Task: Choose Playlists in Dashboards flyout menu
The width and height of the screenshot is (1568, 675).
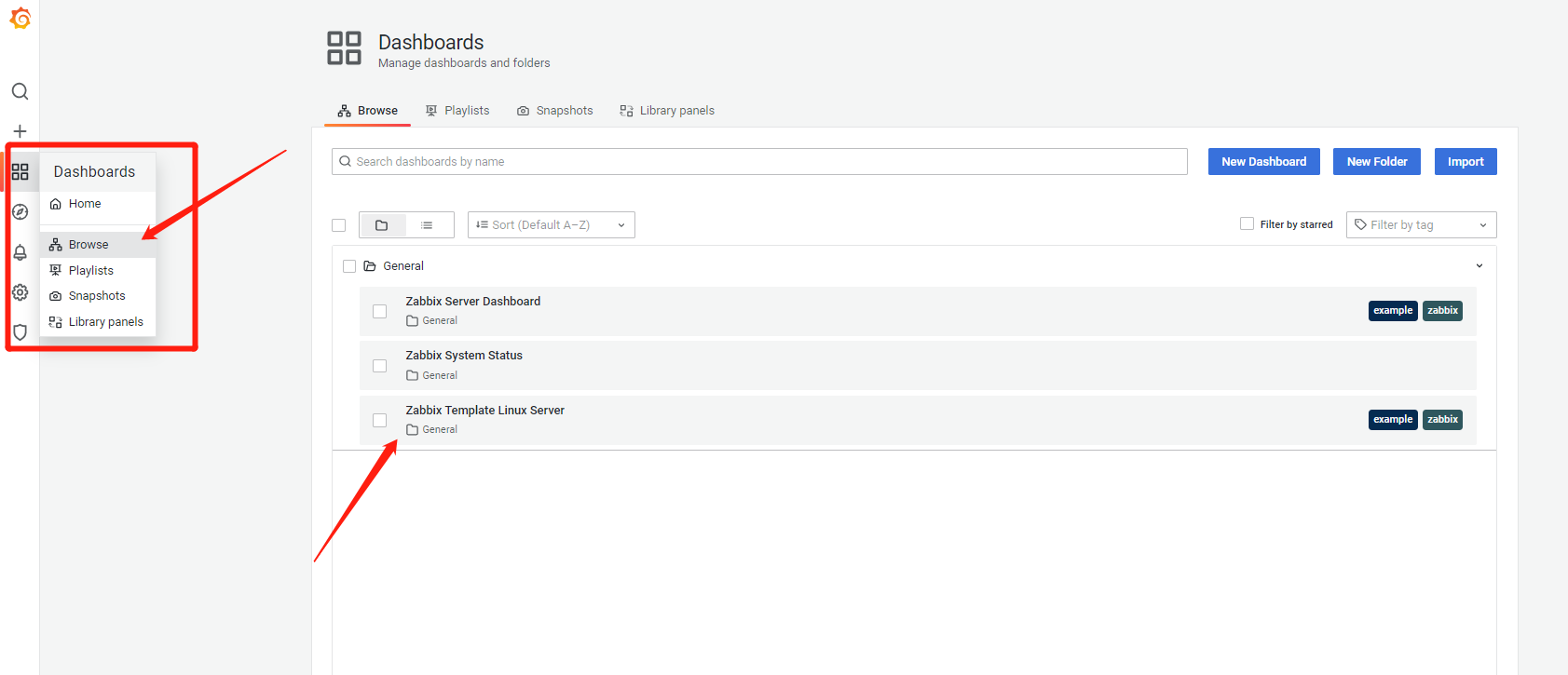Action: (98, 271)
